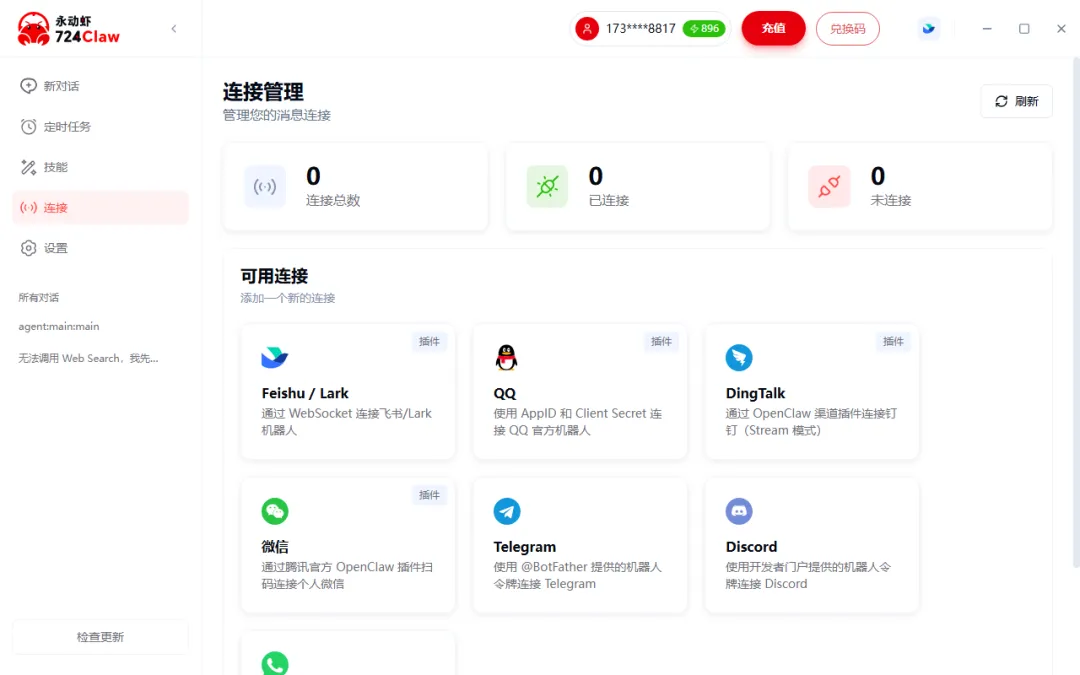
Task: Click the 技能 magic wand icon
Action: click(28, 167)
